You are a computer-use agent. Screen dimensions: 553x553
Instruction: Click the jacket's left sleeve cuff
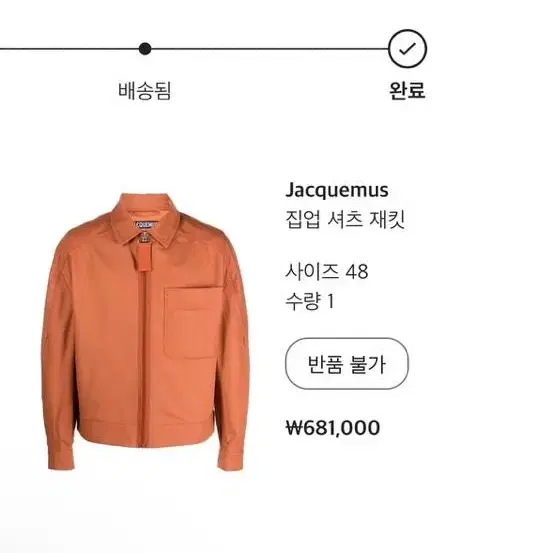(61, 457)
